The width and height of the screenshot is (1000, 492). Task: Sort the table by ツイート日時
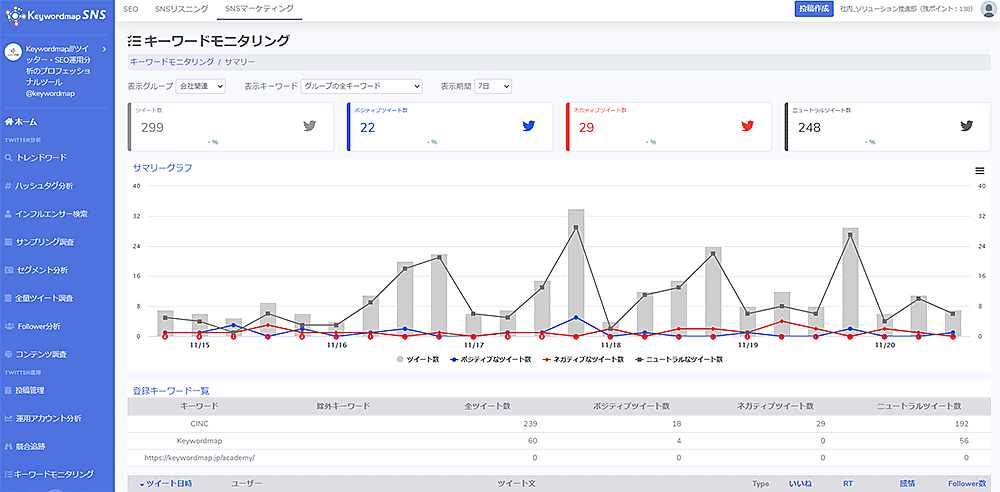pyautogui.click(x=168, y=483)
